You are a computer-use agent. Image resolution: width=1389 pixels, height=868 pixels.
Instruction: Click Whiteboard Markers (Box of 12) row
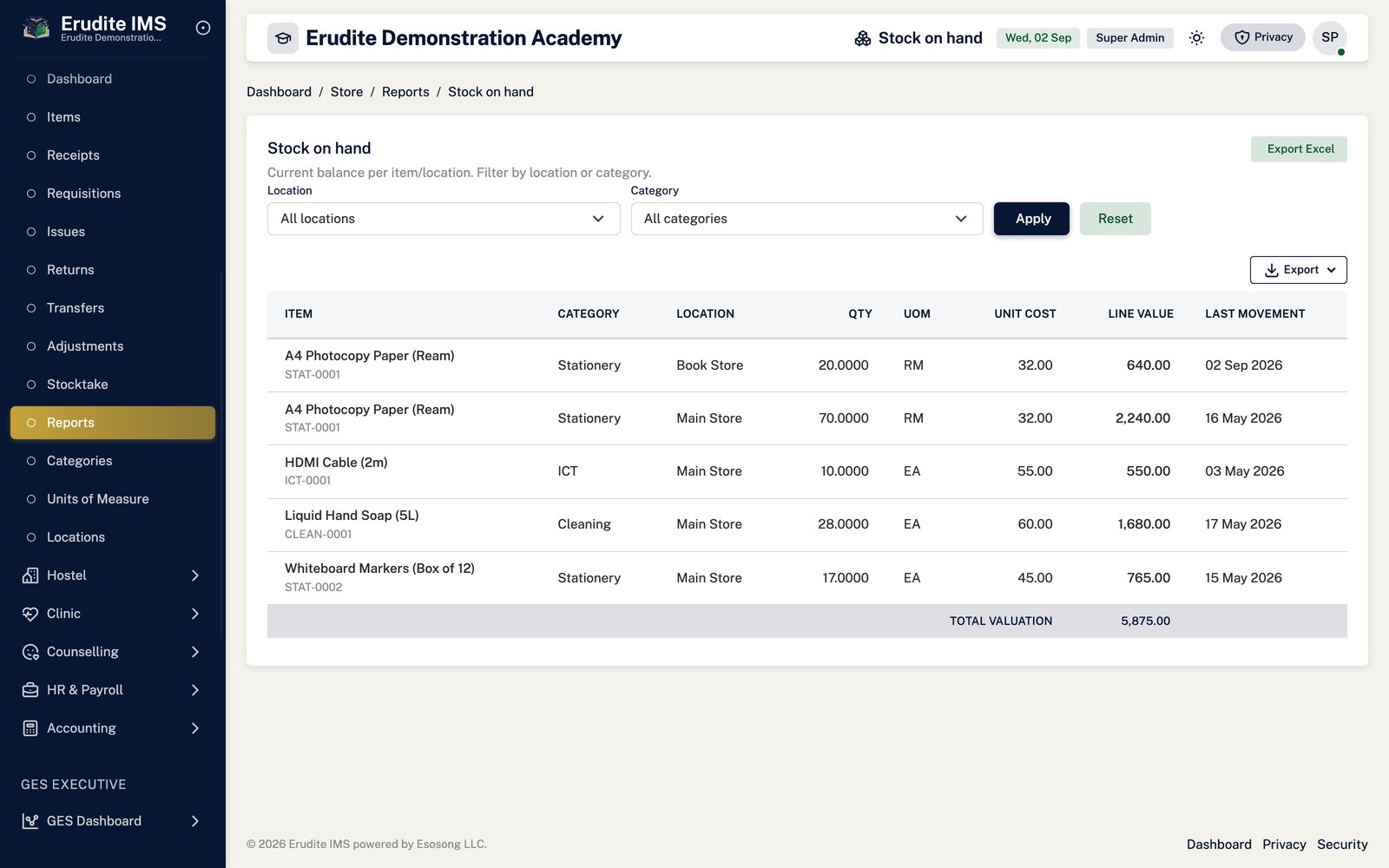click(807, 578)
